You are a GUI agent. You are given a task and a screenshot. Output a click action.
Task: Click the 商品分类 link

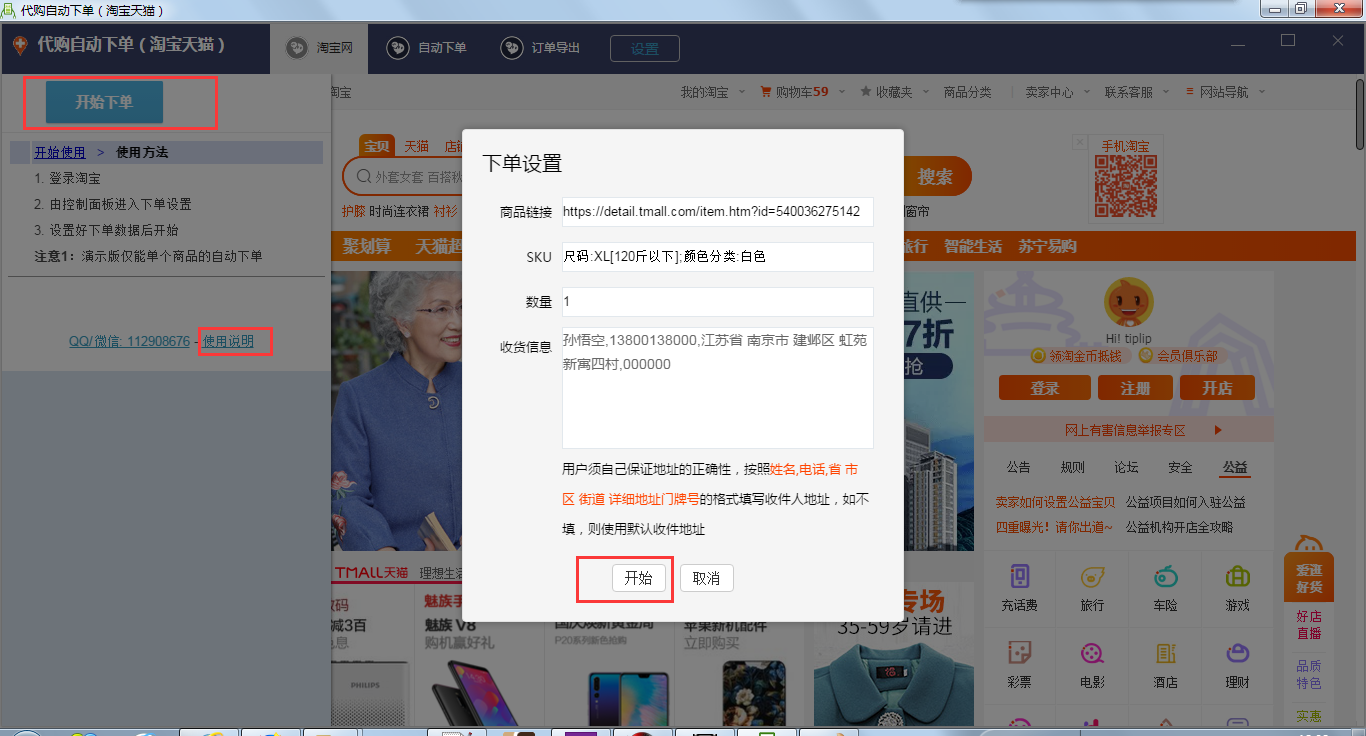tap(968, 92)
